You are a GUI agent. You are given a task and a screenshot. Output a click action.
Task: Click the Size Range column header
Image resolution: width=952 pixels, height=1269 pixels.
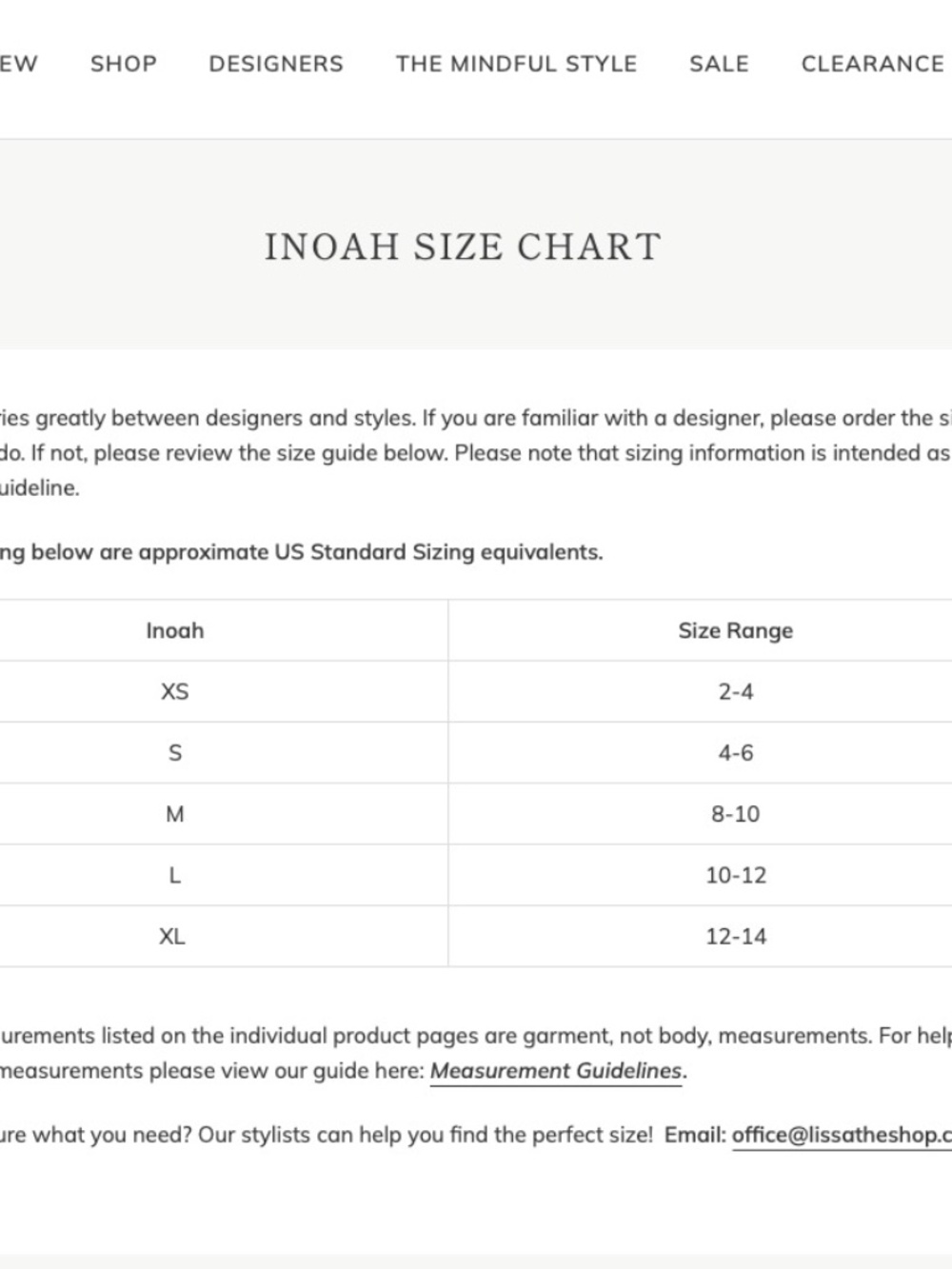(x=736, y=630)
